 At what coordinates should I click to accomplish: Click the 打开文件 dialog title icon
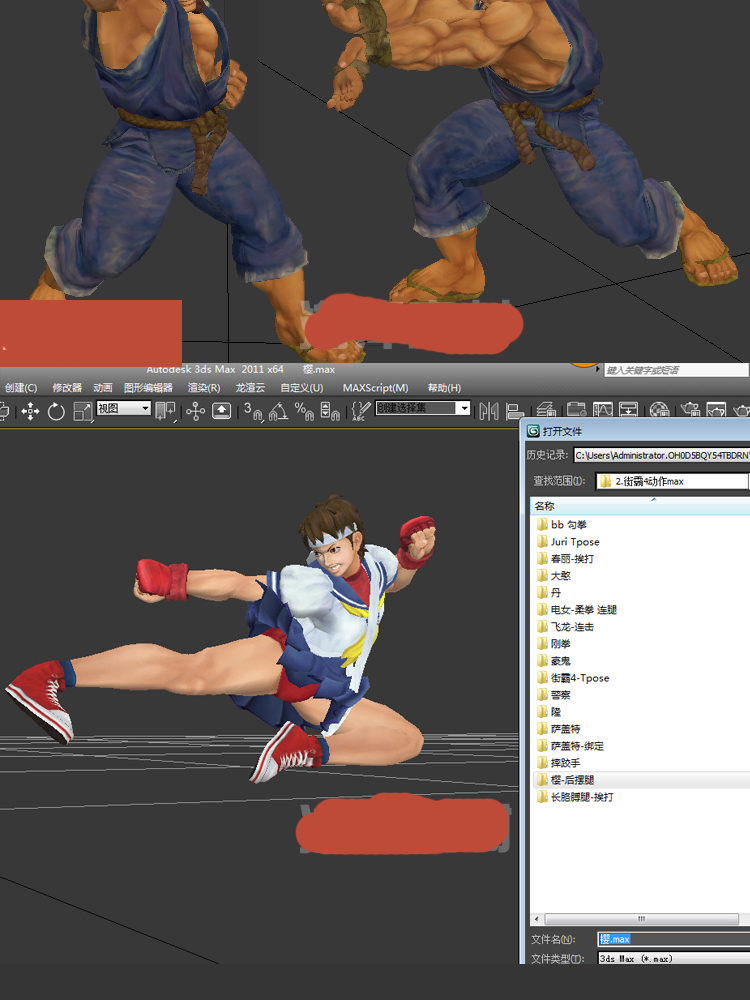533,431
